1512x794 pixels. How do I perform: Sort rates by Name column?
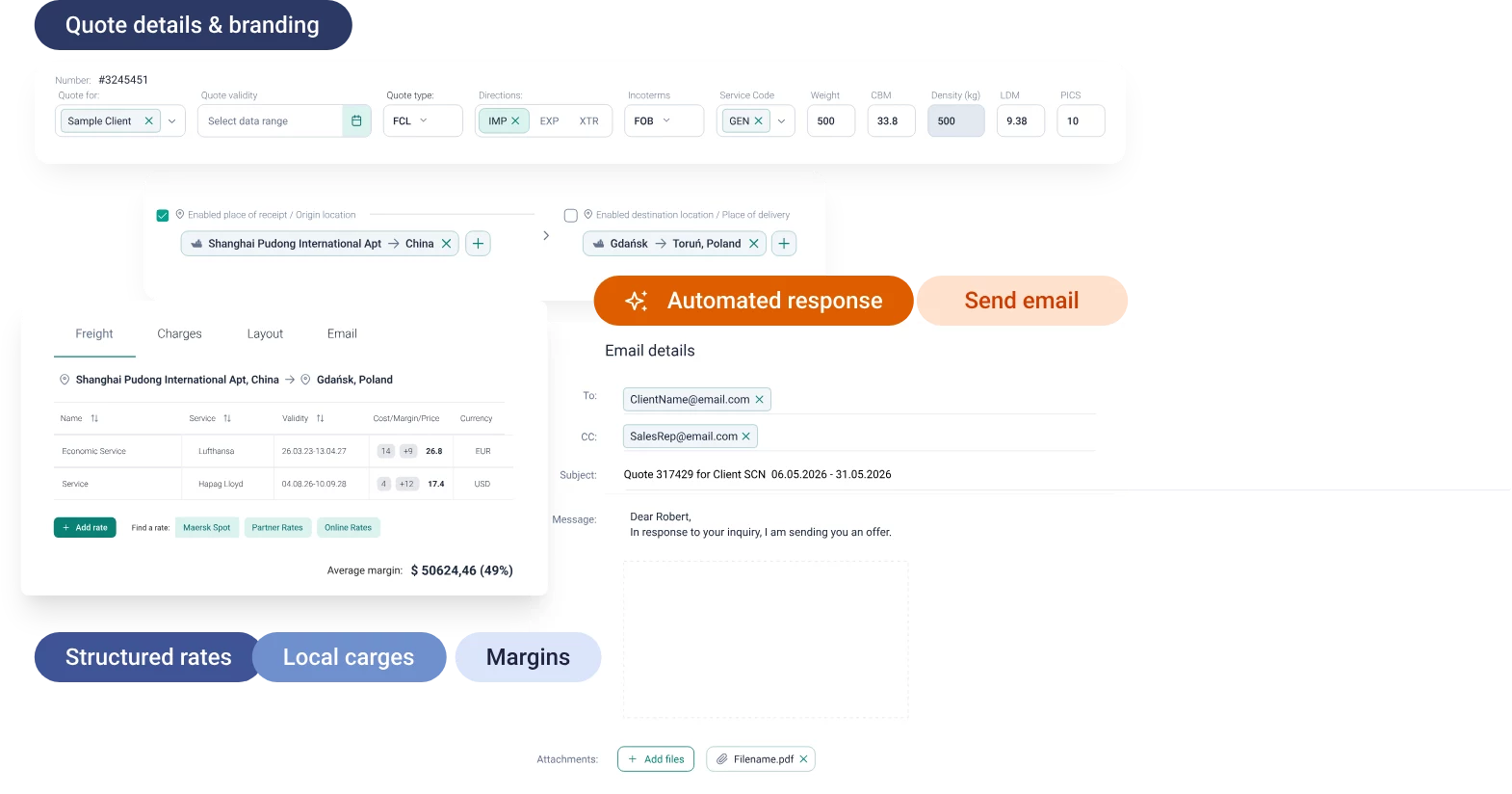click(94, 419)
